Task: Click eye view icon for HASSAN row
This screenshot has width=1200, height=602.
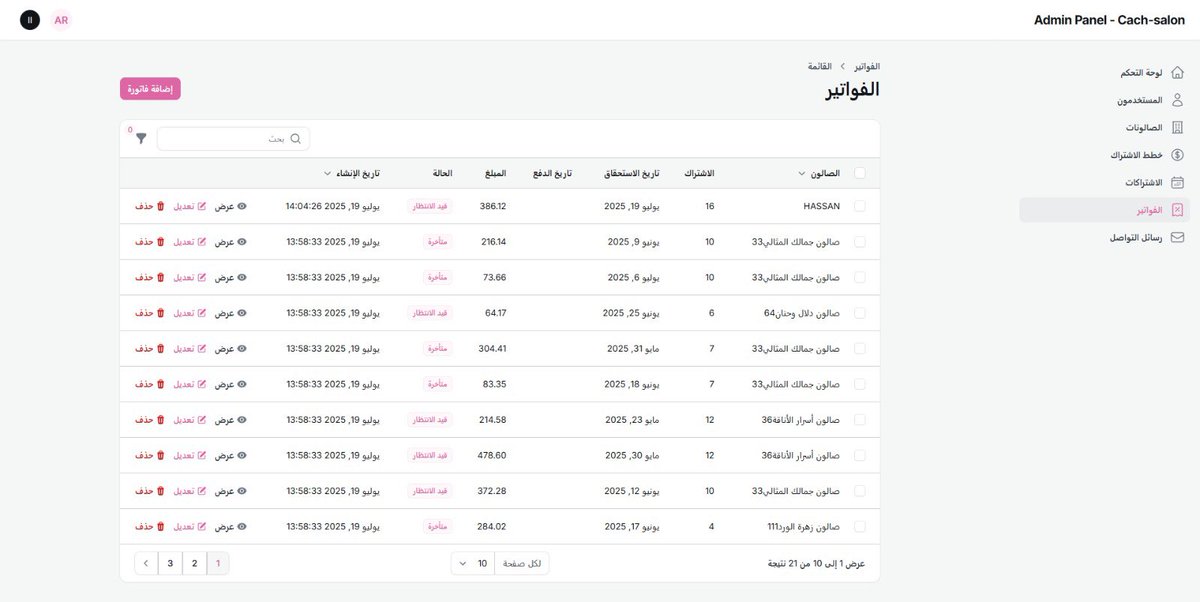Action: point(242,206)
